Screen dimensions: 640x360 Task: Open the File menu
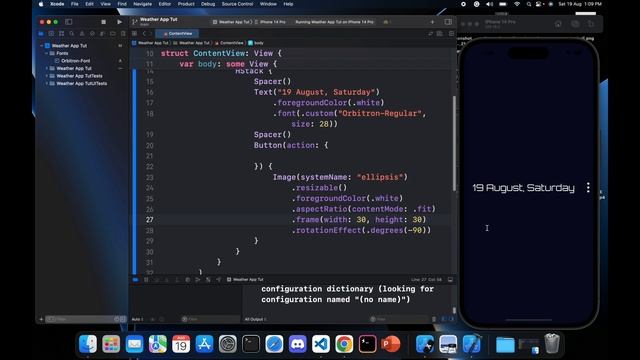(74, 4)
